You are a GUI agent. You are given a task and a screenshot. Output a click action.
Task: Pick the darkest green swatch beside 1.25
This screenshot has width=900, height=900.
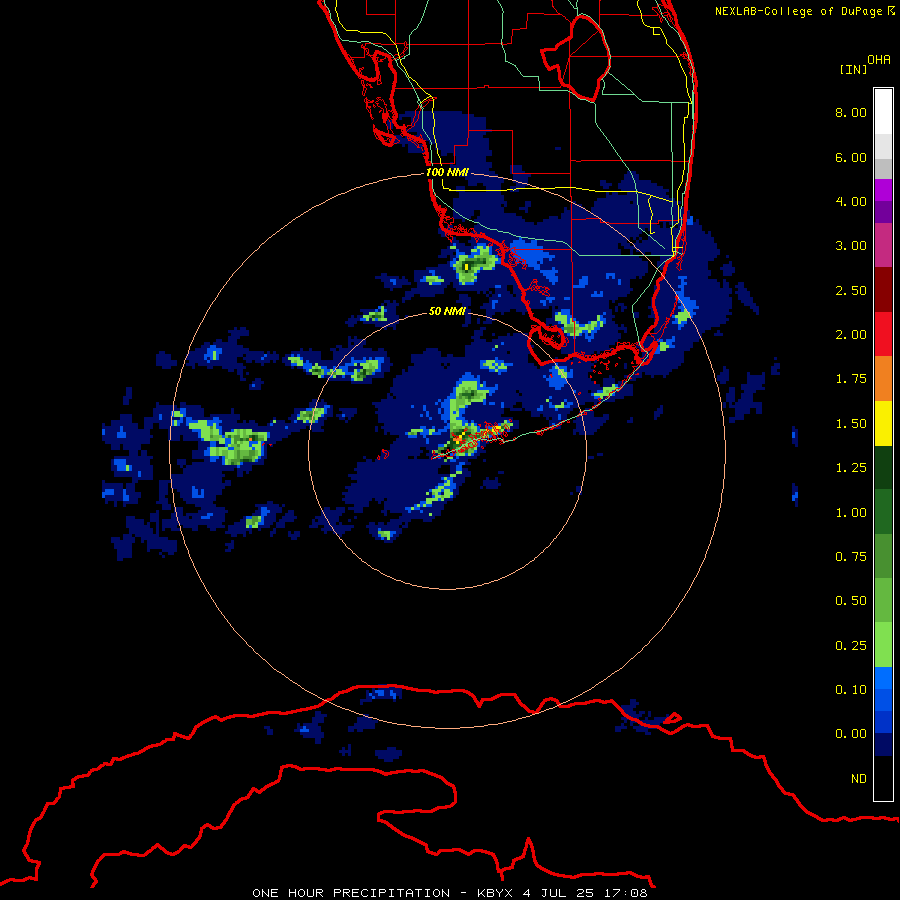click(883, 467)
